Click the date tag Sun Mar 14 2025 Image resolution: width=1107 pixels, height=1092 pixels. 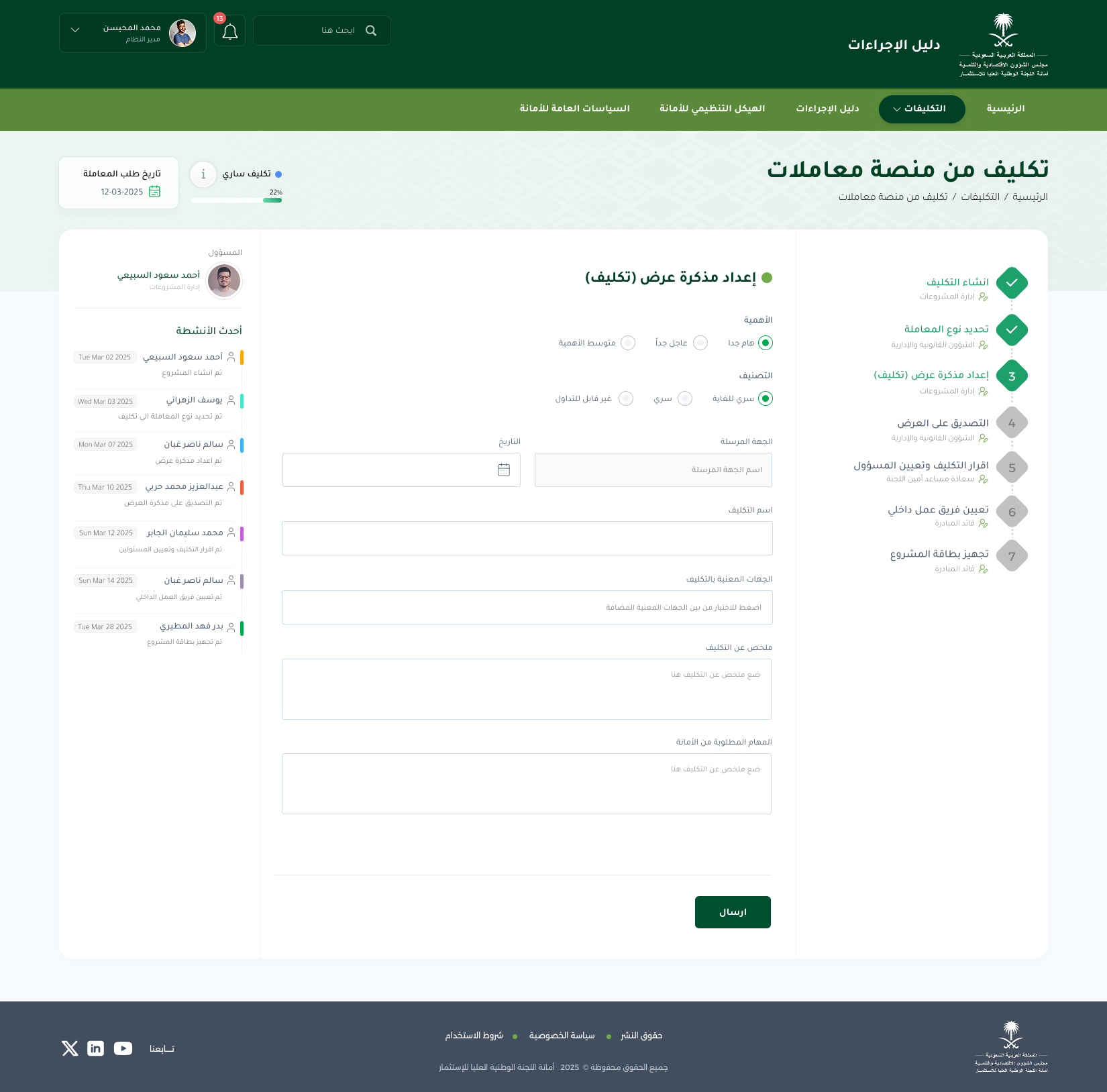click(105, 581)
